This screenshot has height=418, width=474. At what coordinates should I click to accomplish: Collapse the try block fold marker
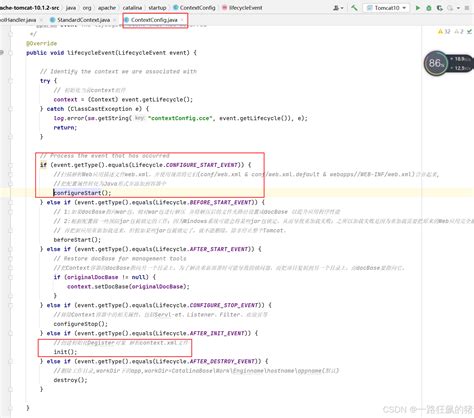point(11,81)
